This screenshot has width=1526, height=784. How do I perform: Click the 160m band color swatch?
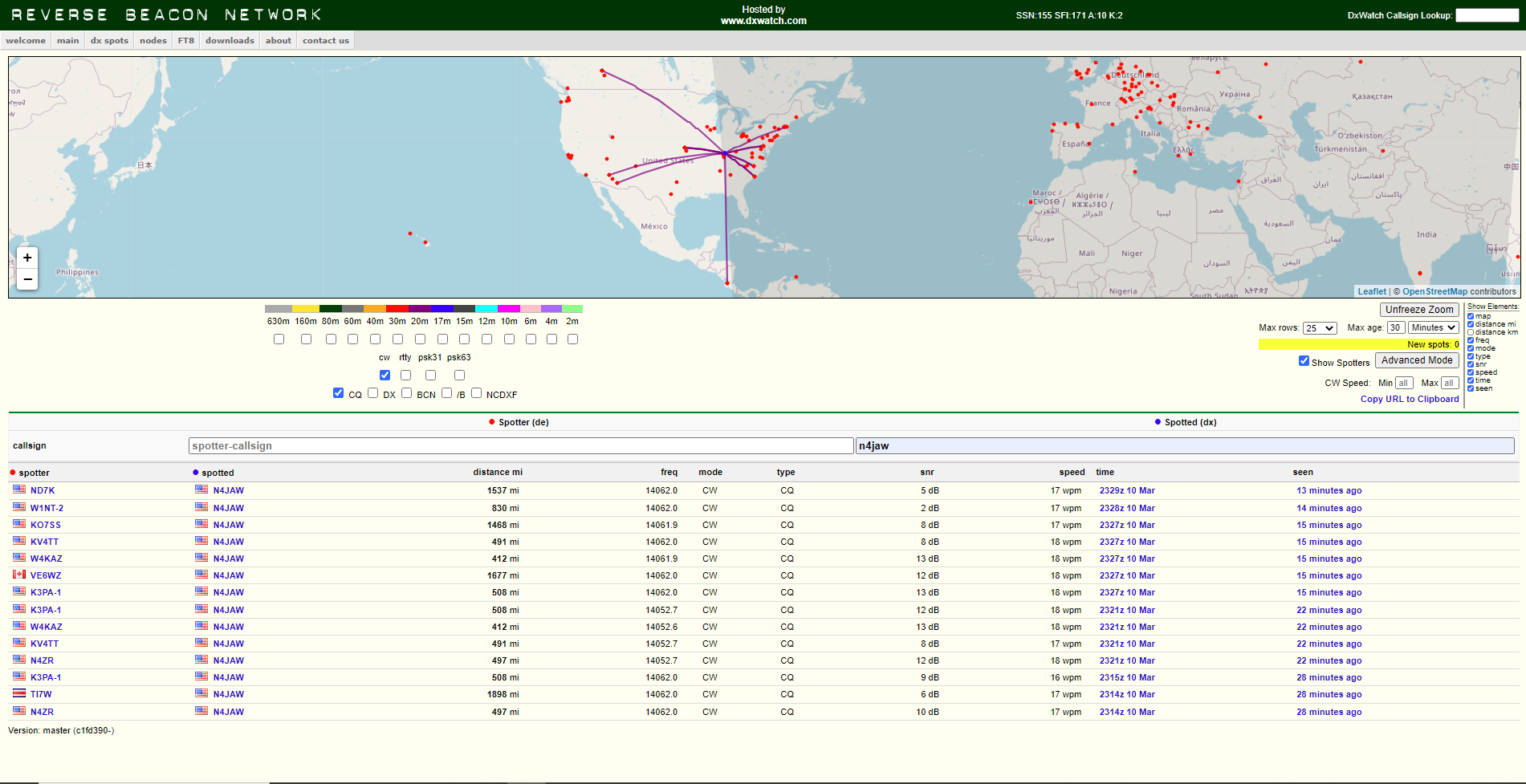(306, 308)
